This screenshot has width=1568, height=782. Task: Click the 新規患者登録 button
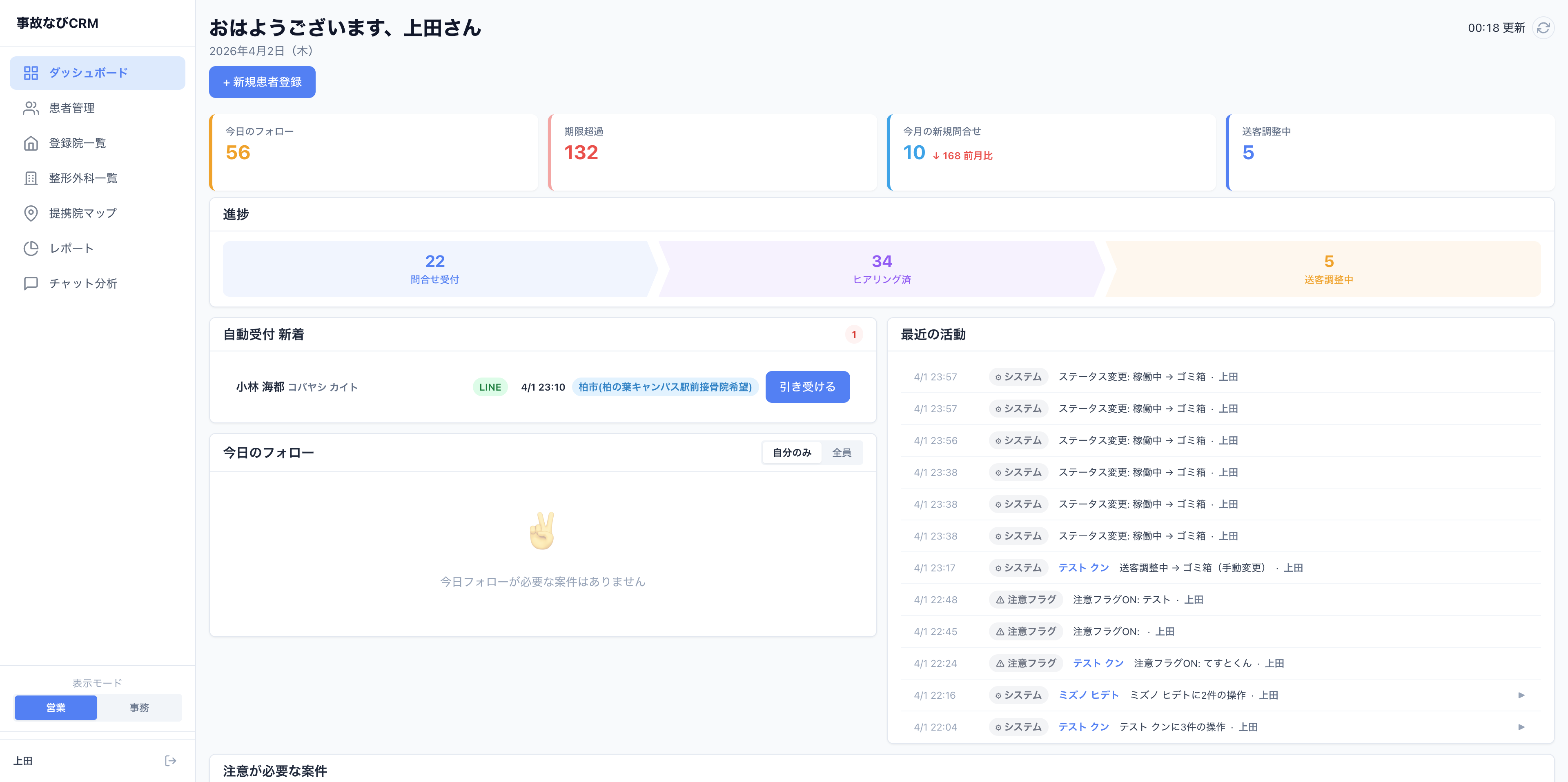262,82
